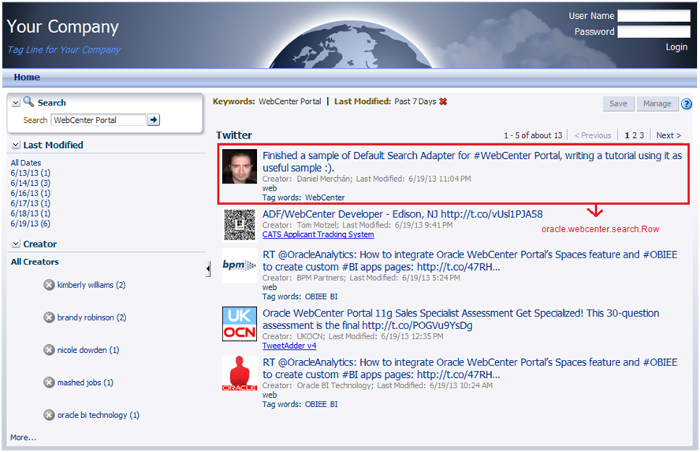This screenshot has width=700, height=452.
Task: Filter by creator brandy robinson (2)
Action: (x=92, y=317)
